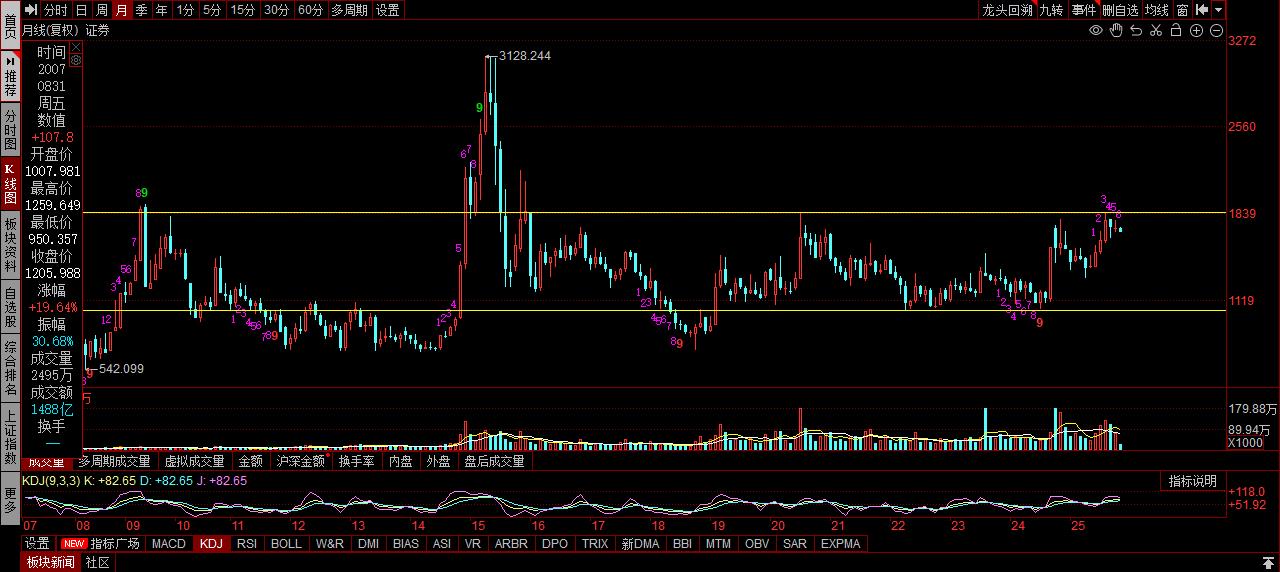Open the 板块新闻 bottom tab
The image size is (1280, 572).
(x=51, y=562)
